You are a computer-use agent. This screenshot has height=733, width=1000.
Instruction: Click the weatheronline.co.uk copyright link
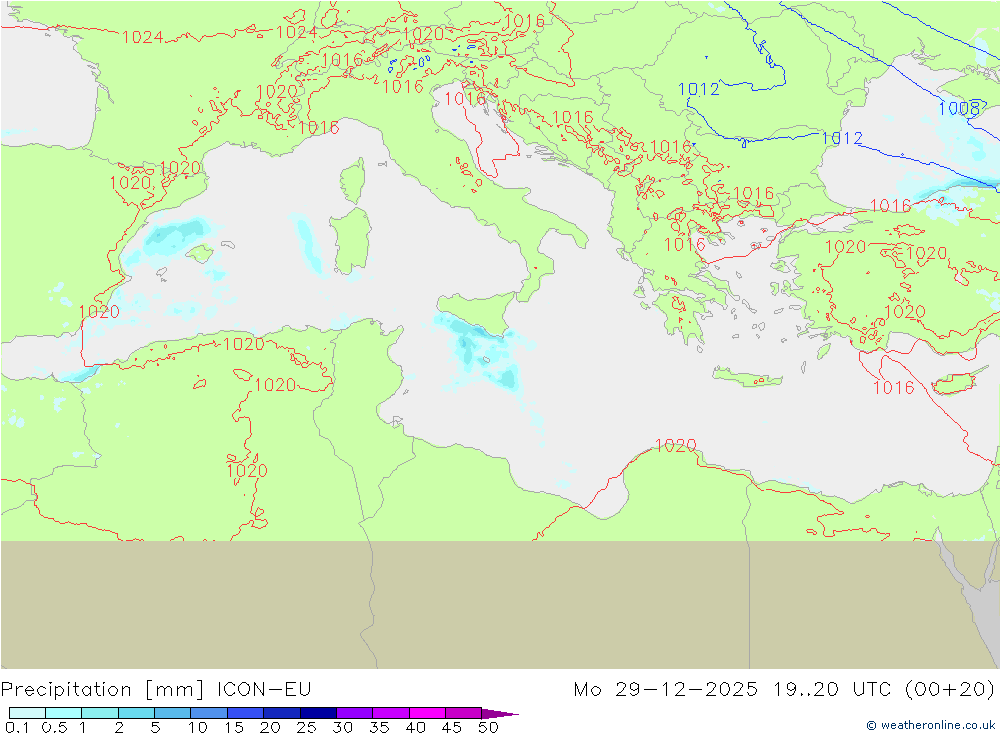(x=930, y=725)
